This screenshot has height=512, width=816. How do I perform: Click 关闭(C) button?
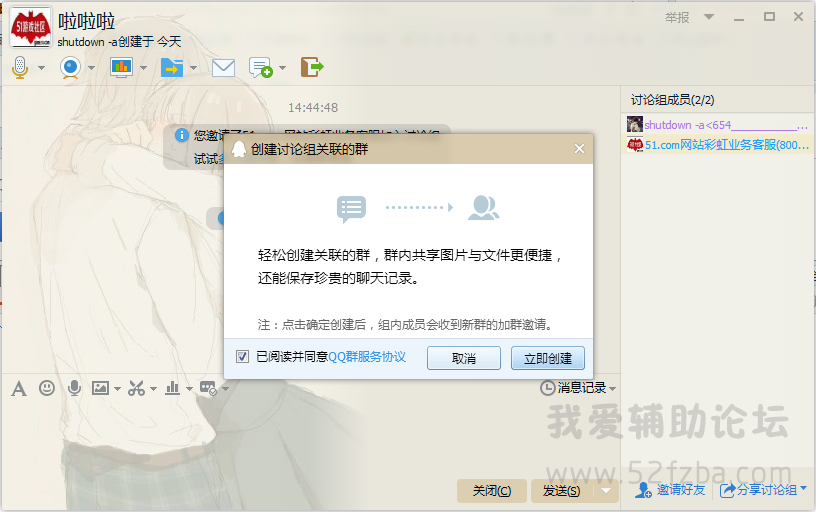pos(492,491)
